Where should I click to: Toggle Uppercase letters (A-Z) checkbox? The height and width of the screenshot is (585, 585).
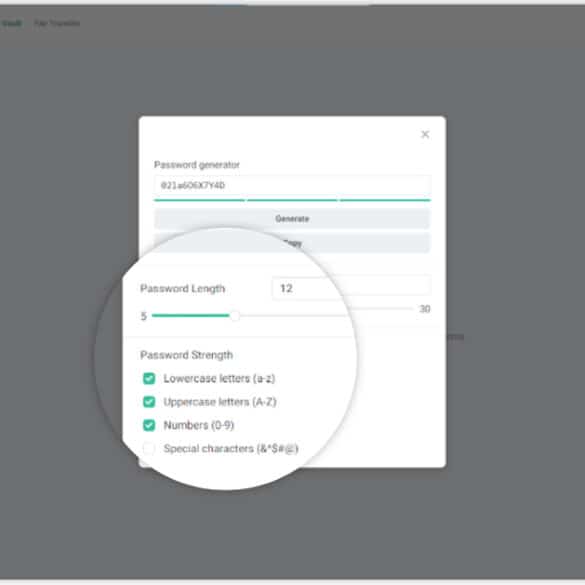[x=149, y=402]
